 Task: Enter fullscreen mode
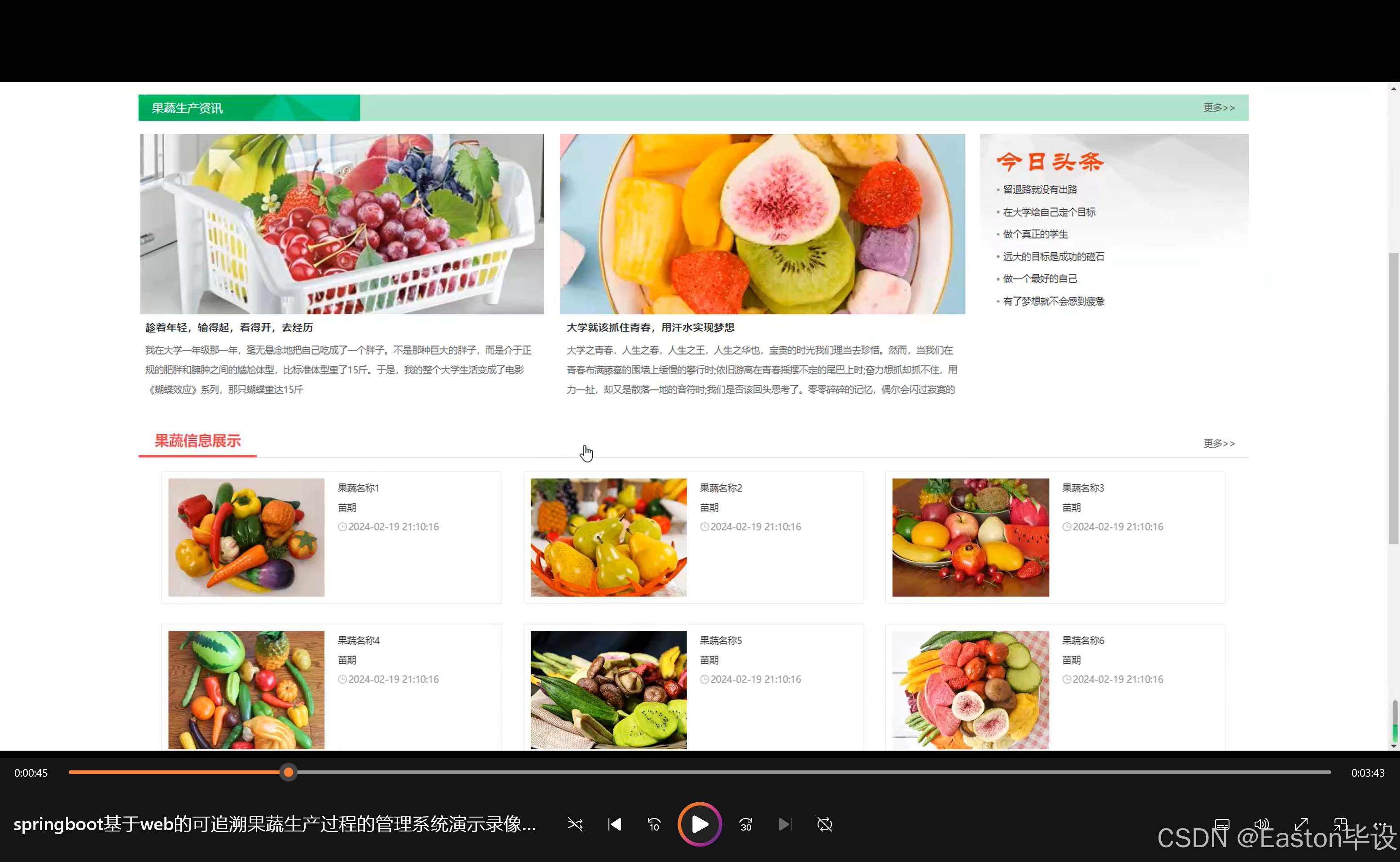1302,824
